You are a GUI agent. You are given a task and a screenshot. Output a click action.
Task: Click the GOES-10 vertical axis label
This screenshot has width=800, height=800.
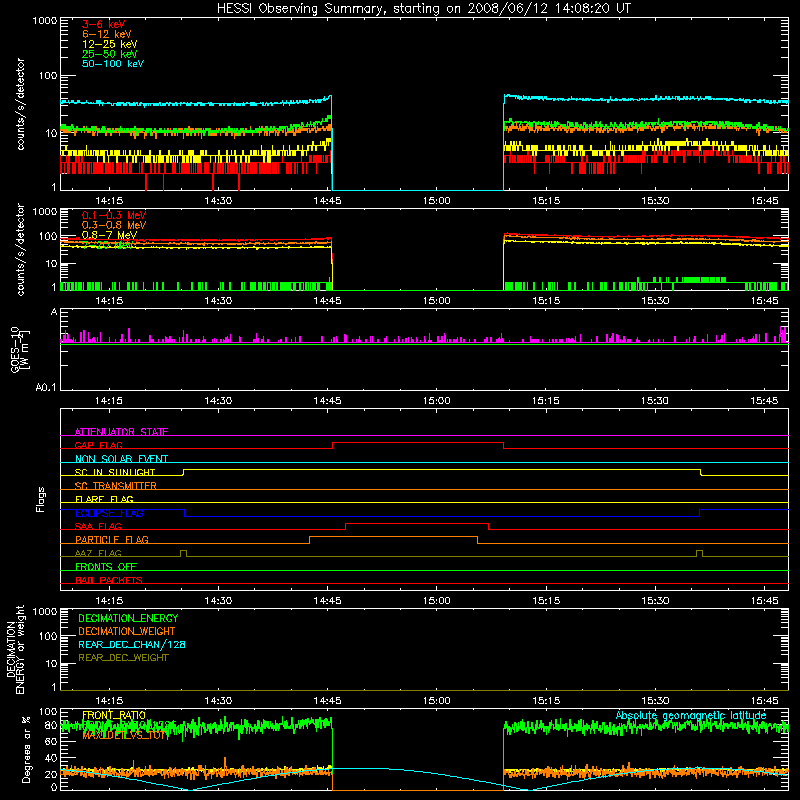point(20,349)
